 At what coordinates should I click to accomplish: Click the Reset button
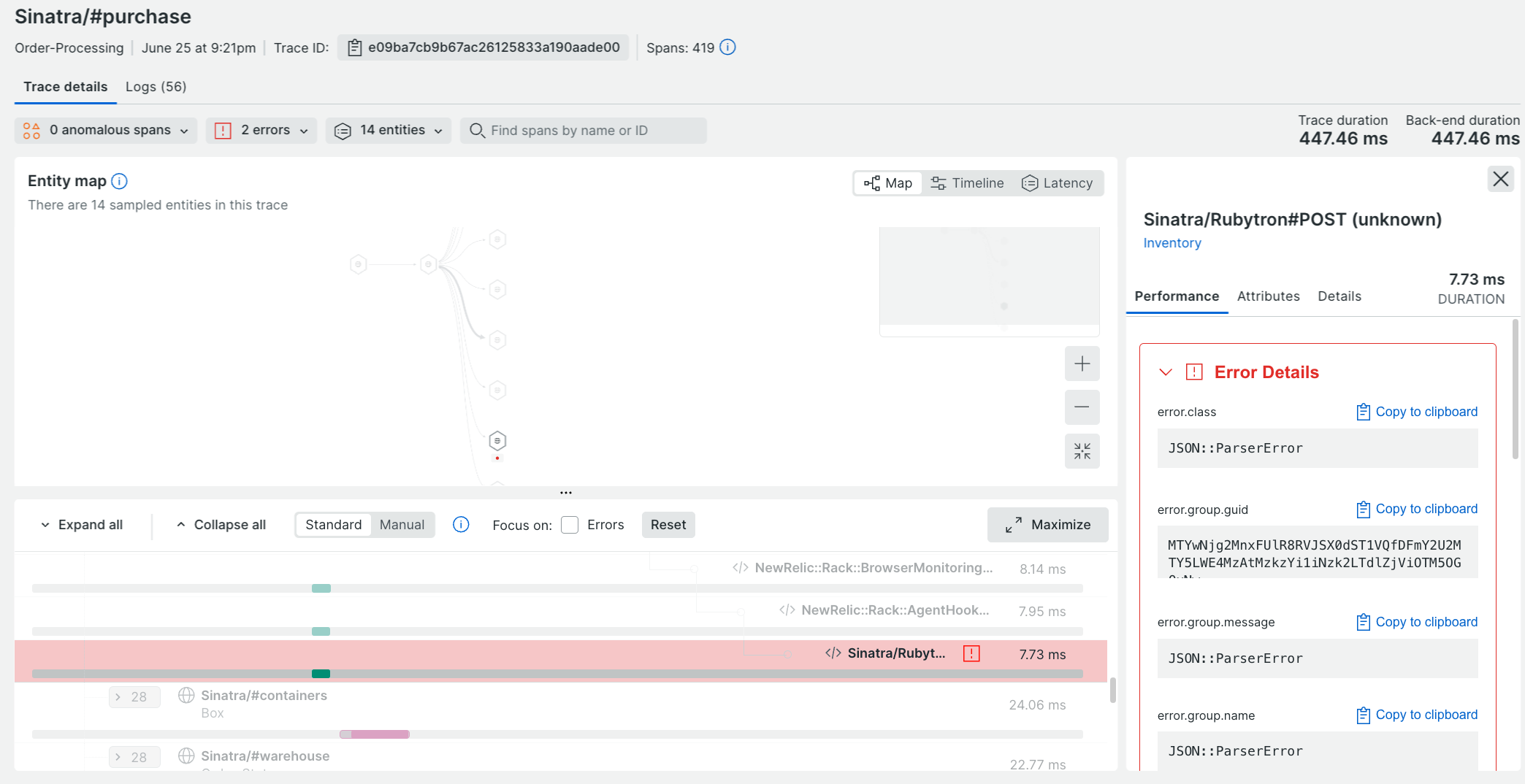(668, 525)
